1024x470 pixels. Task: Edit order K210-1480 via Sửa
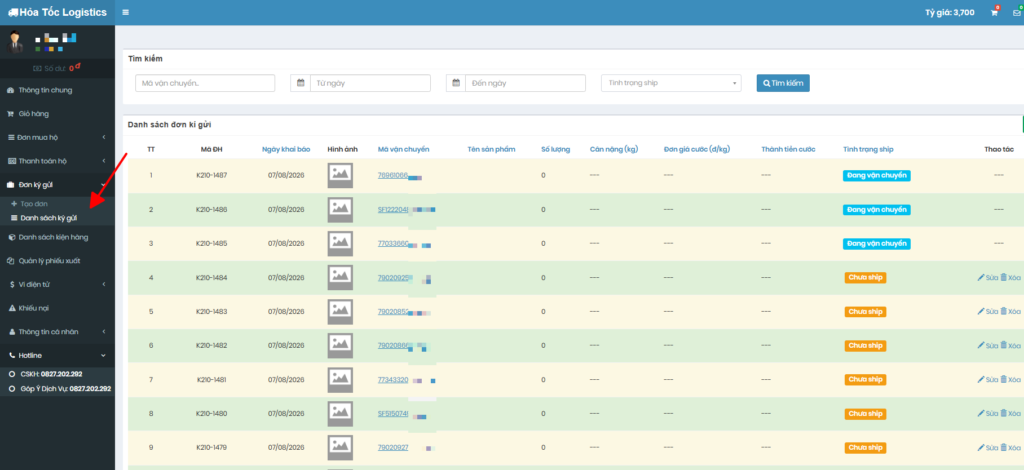point(987,413)
